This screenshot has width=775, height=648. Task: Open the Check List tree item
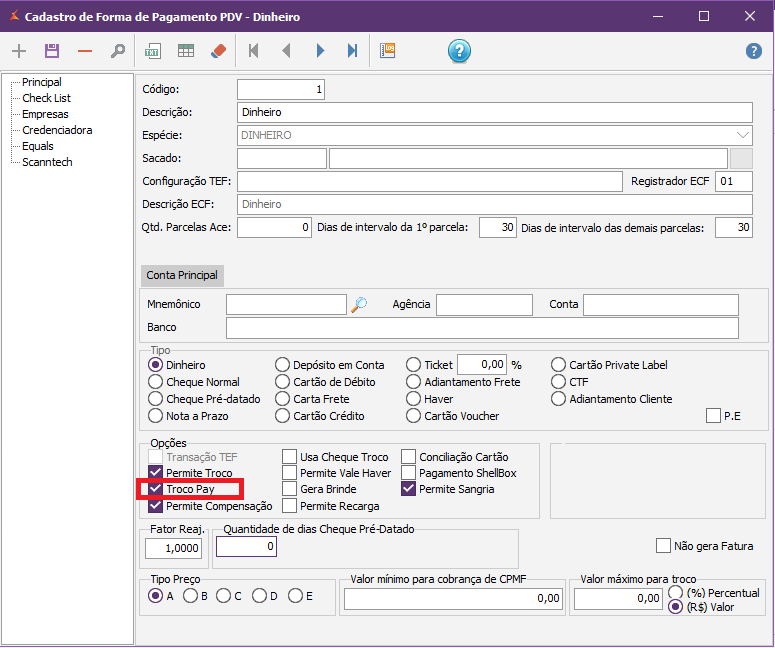[x=46, y=98]
